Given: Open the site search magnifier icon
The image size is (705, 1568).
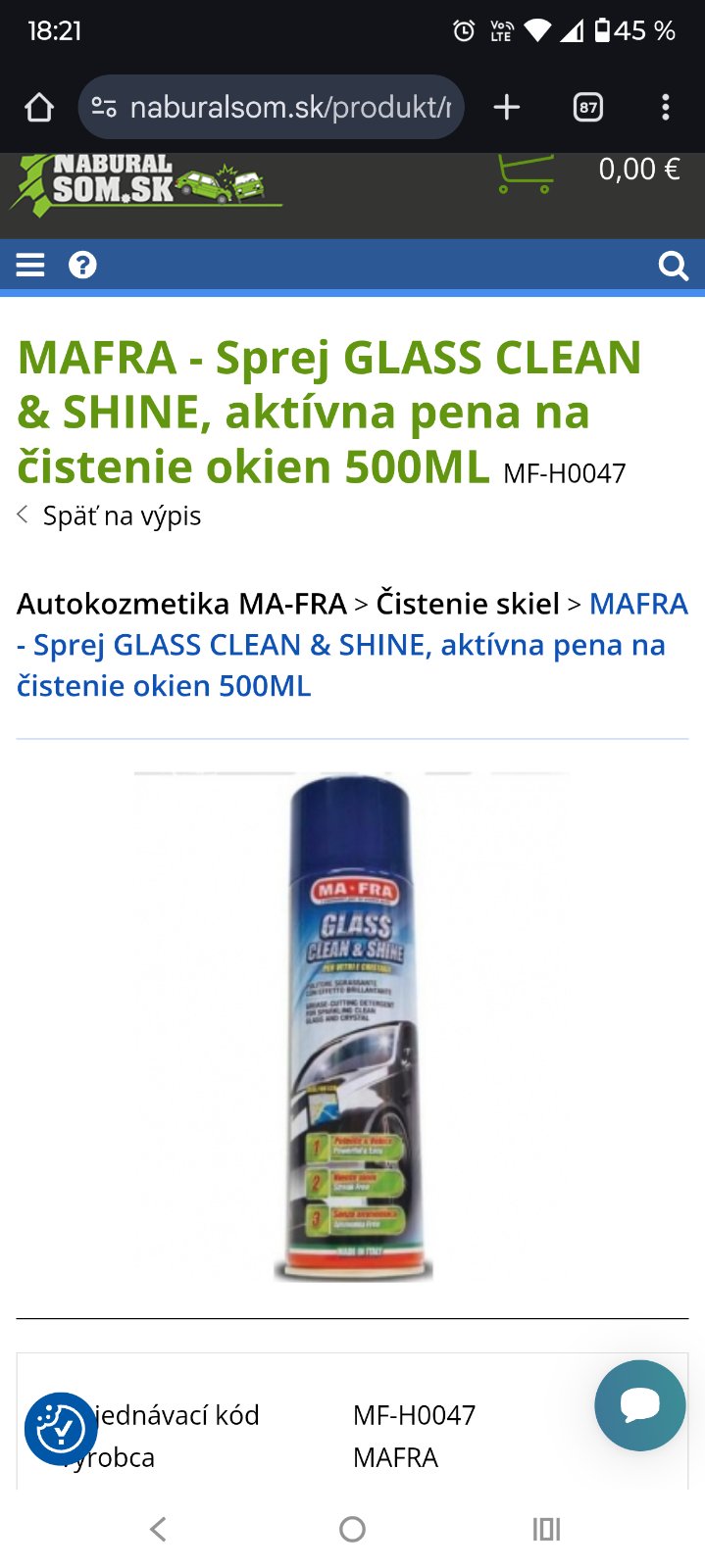Looking at the screenshot, I should pos(674,266).
